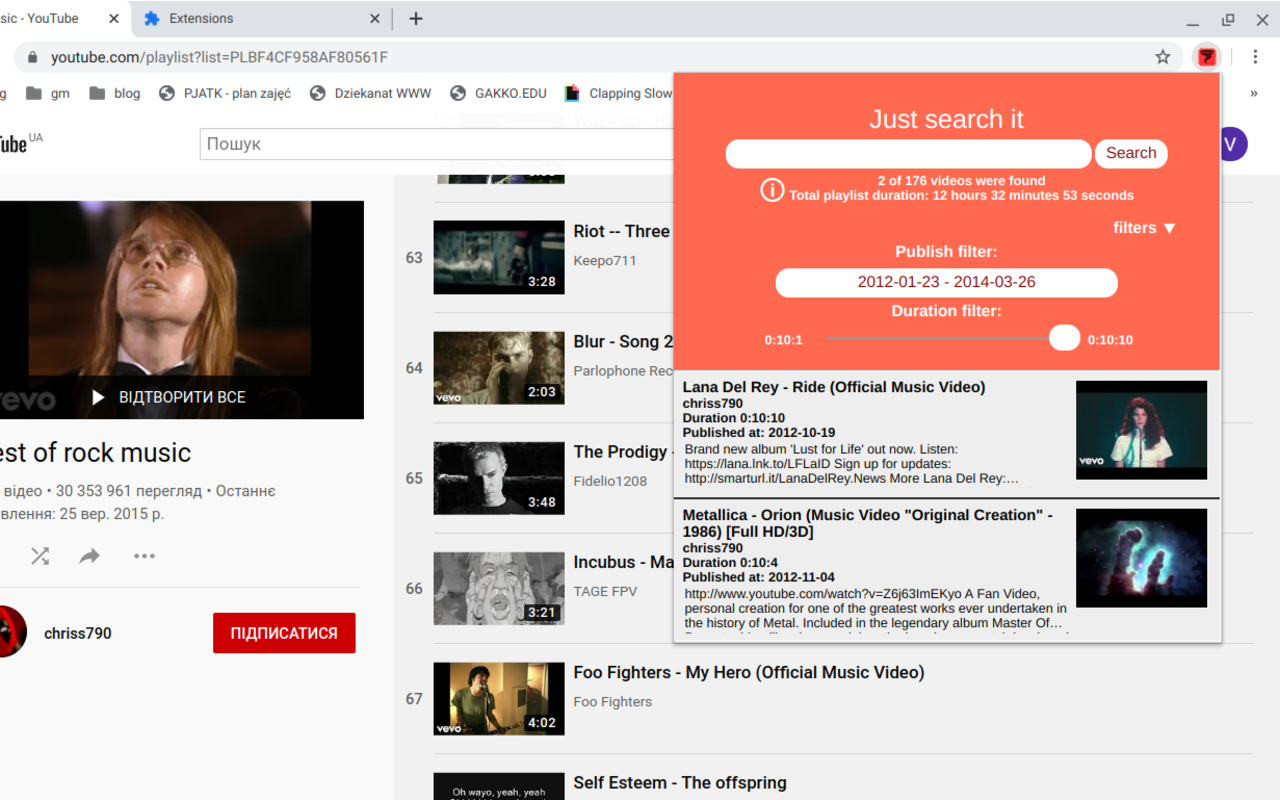Screen dimensions: 1280x800
Task: Open Self Esteem - The offspring title
Action: click(680, 783)
